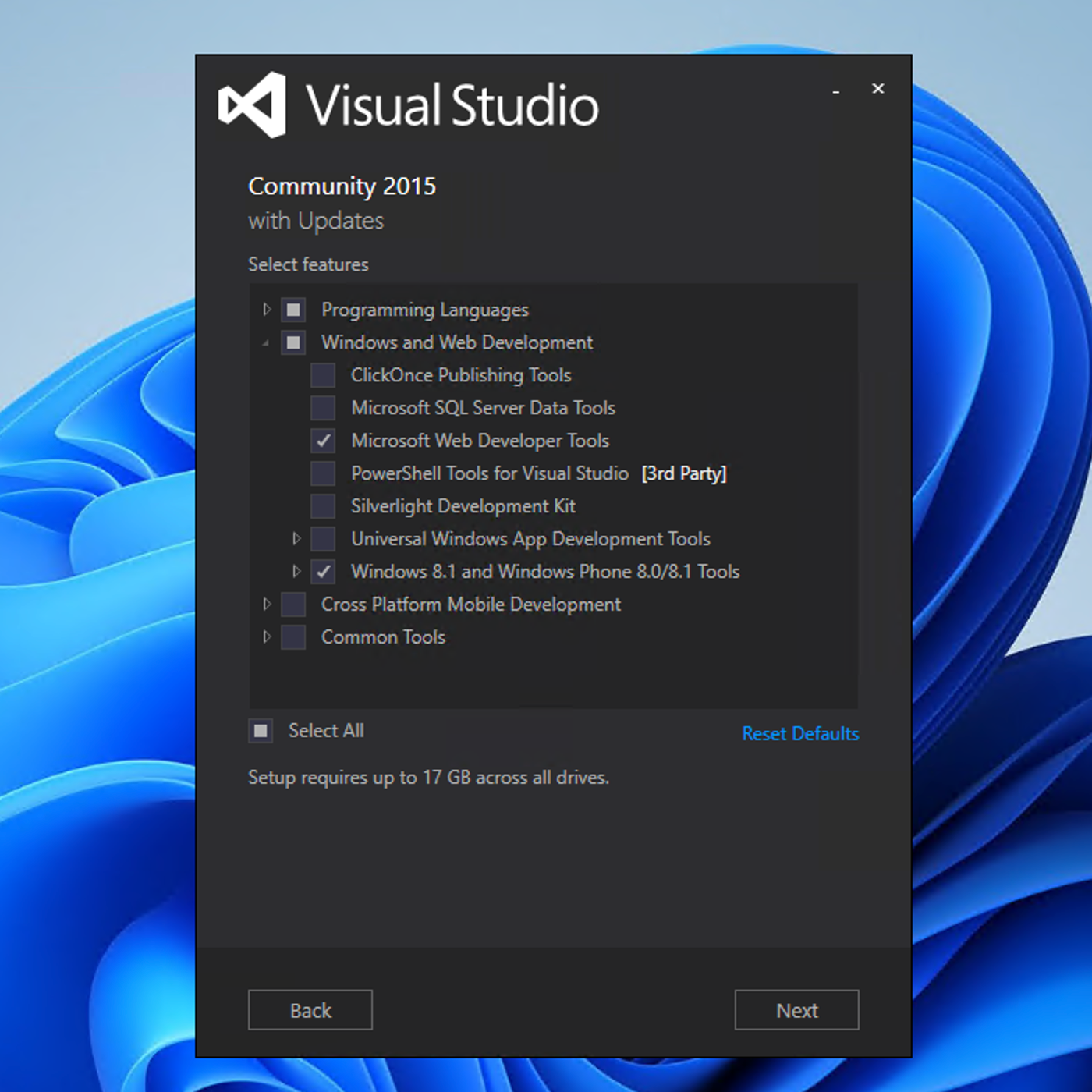Select Cross Platform Mobile Development label

(x=471, y=604)
